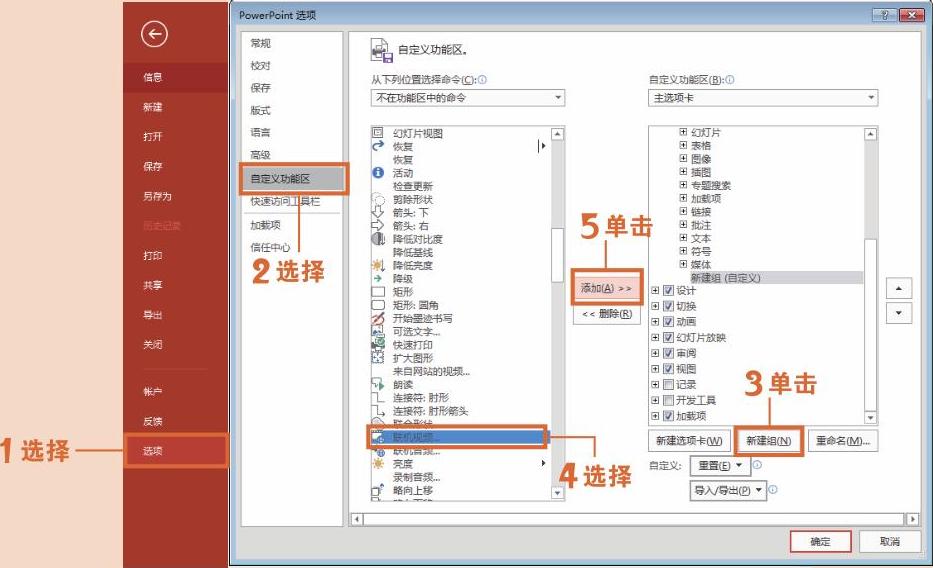Select 常规 in options categories
Image resolution: width=933 pixels, height=568 pixels.
(x=261, y=43)
